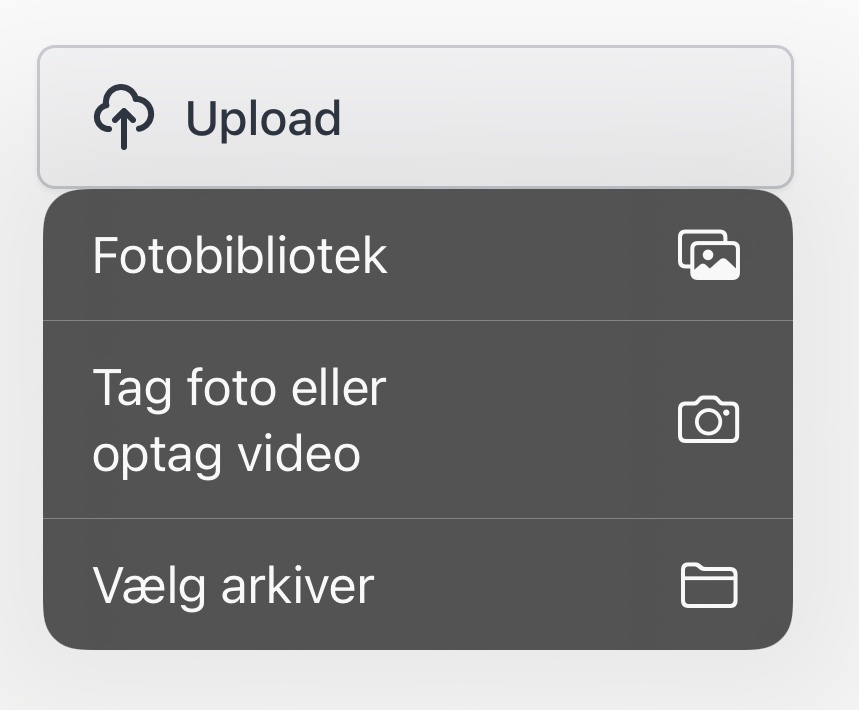859x710 pixels.
Task: Launch camera using the camera glyph
Action: pyautogui.click(x=709, y=419)
